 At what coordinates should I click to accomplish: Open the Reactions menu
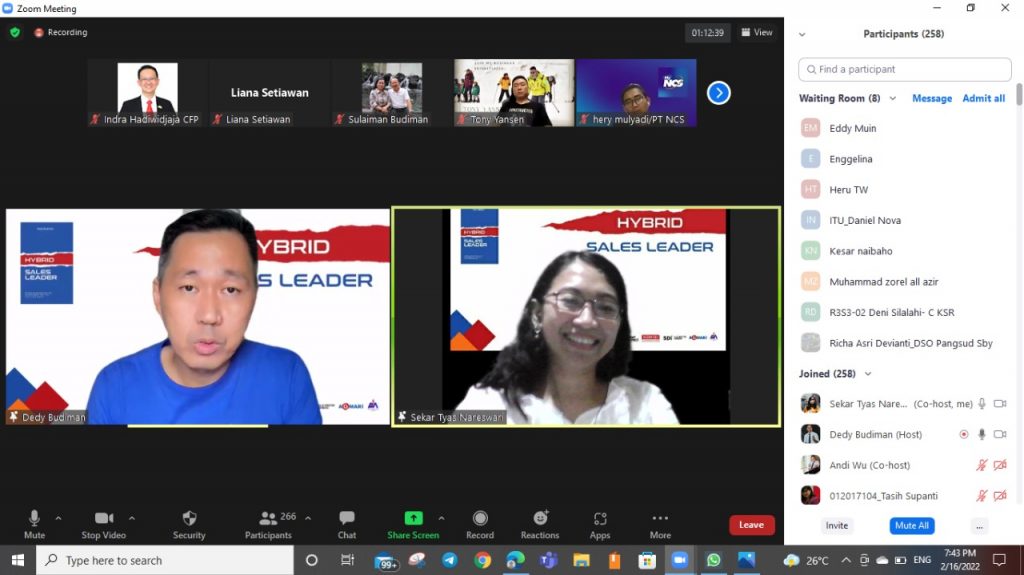(x=540, y=523)
